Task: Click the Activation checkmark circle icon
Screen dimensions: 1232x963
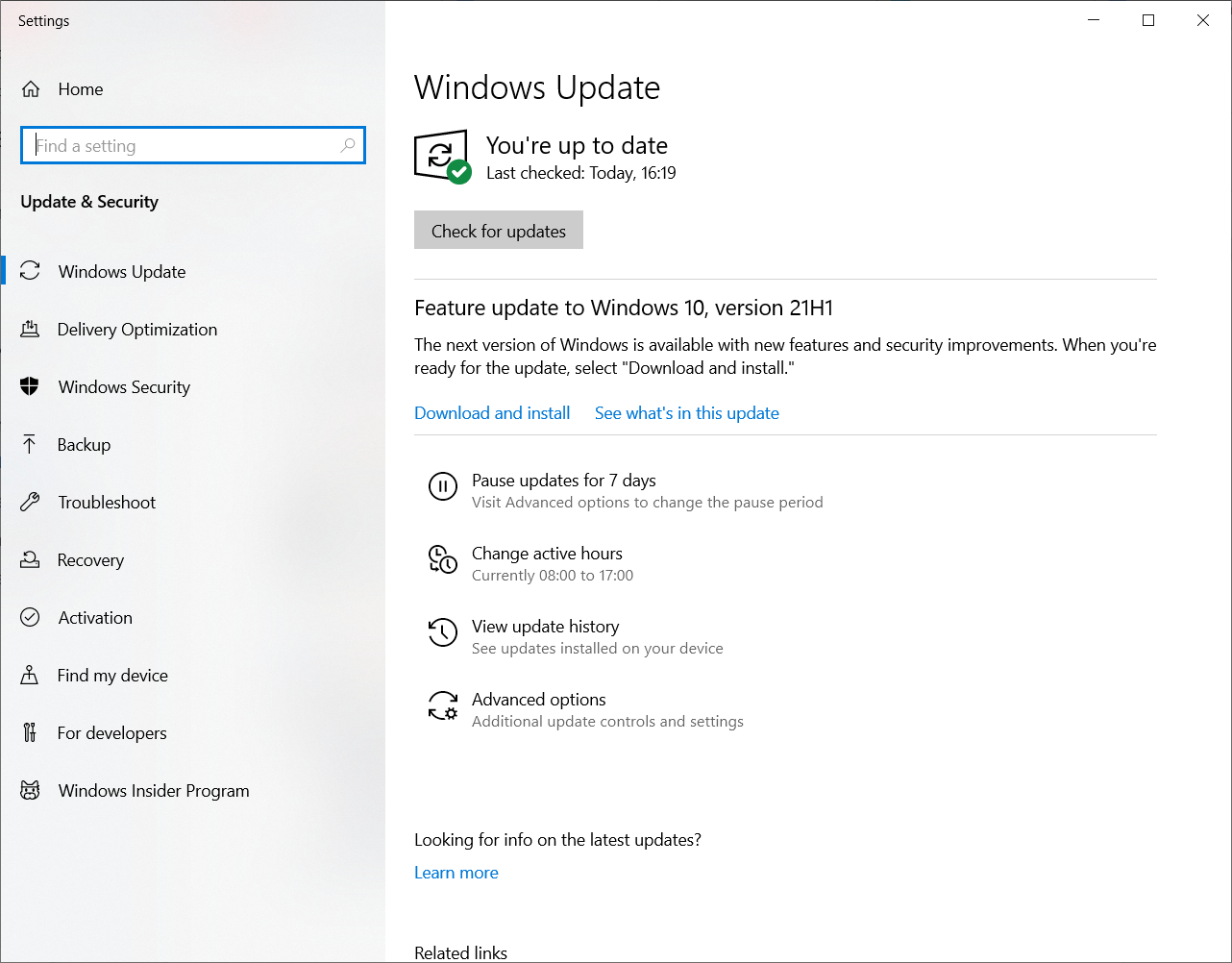Action: 30,617
